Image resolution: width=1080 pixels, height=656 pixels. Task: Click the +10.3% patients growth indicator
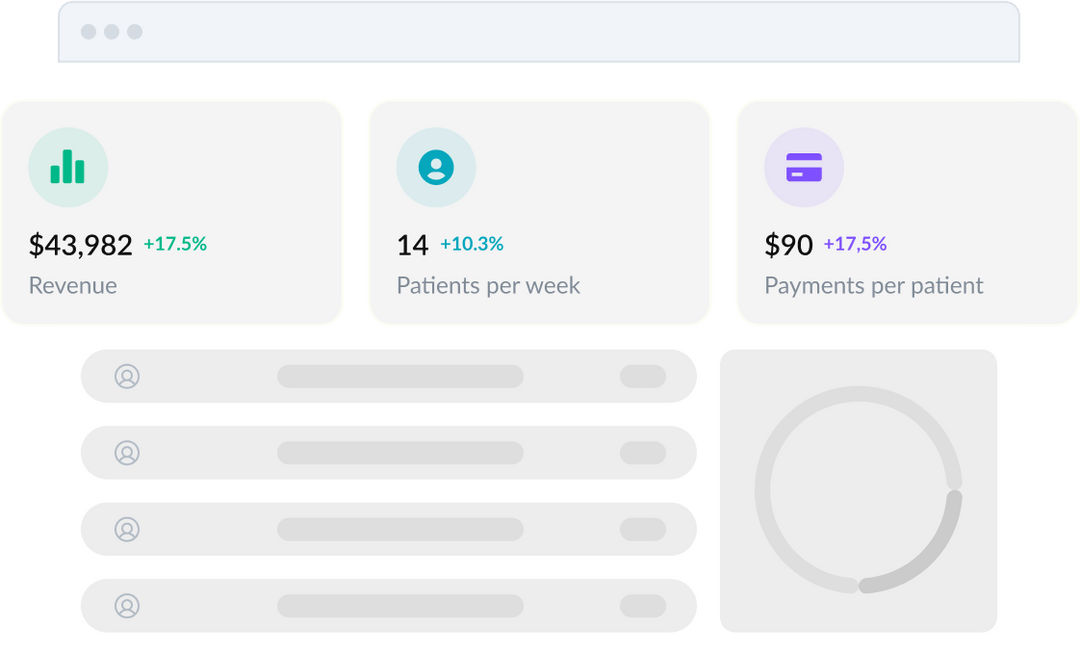click(x=472, y=243)
